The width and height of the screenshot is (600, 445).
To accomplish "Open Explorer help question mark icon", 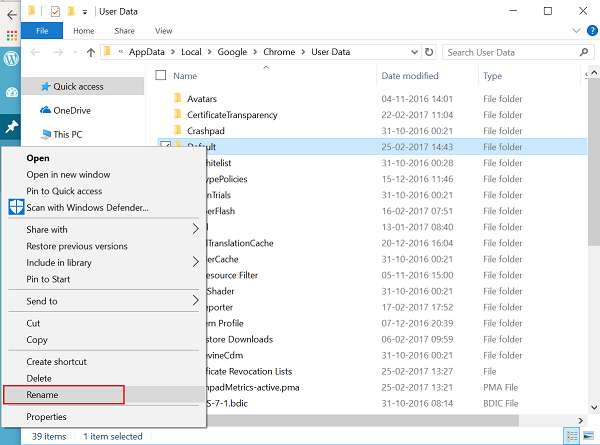I will pos(592,31).
